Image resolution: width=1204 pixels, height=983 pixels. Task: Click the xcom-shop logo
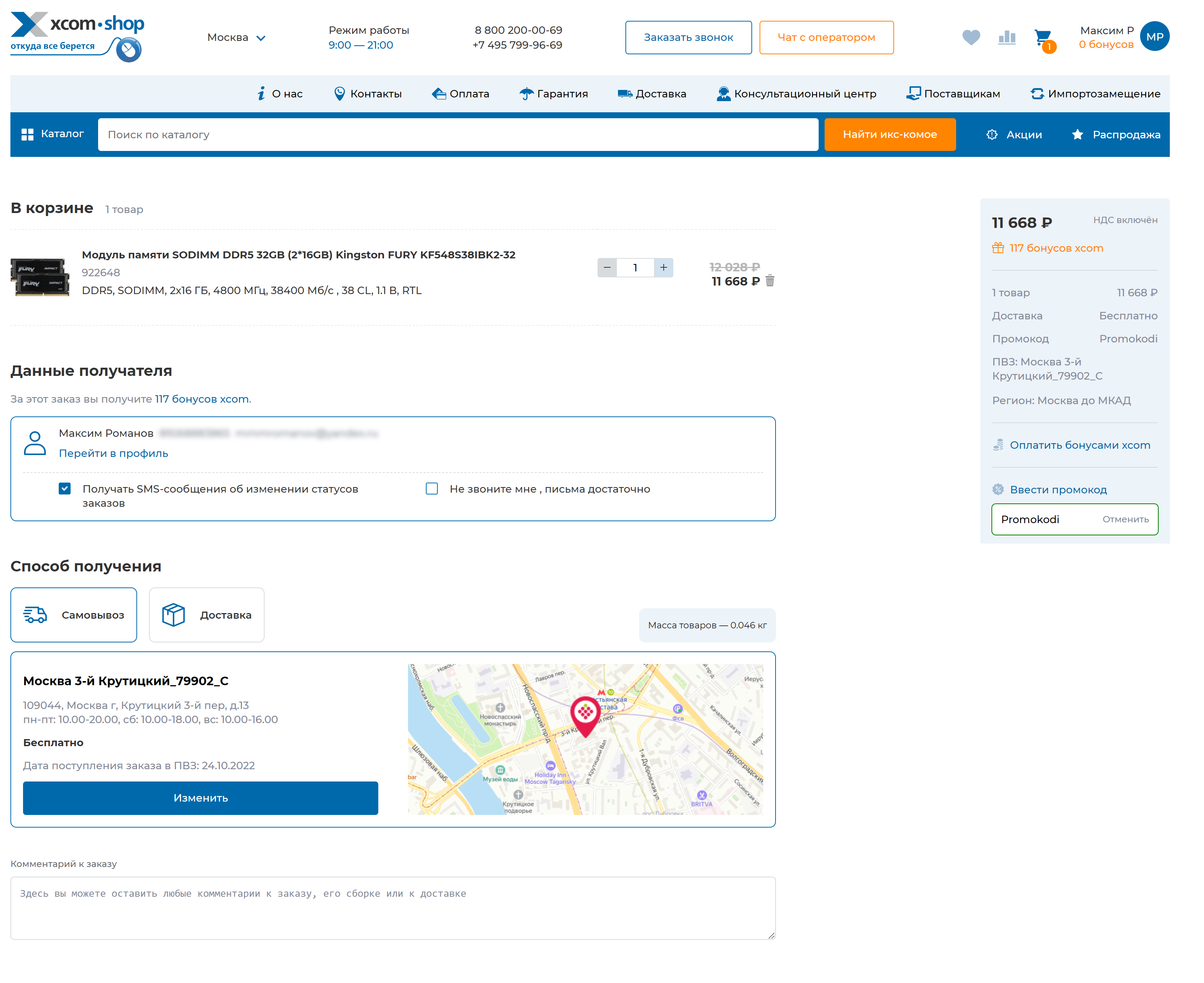tap(78, 37)
